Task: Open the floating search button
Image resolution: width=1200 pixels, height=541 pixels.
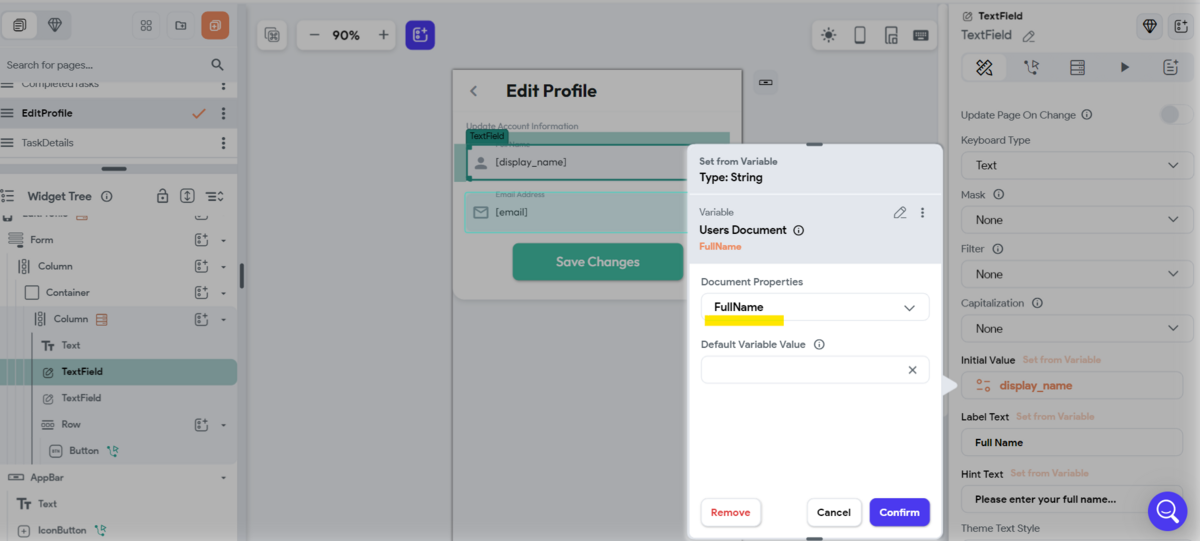Action: pyautogui.click(x=1167, y=511)
